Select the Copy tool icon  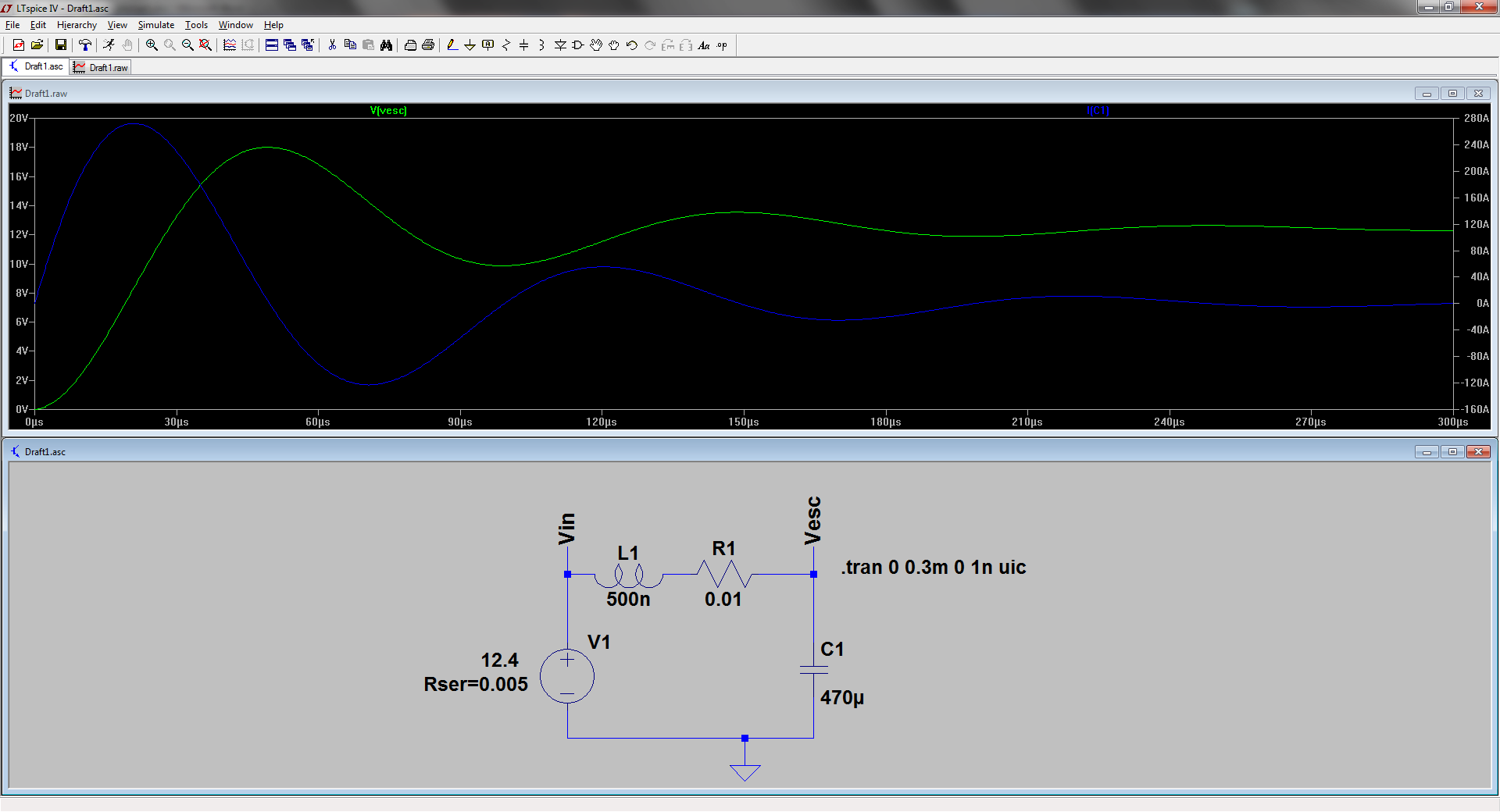click(350, 45)
